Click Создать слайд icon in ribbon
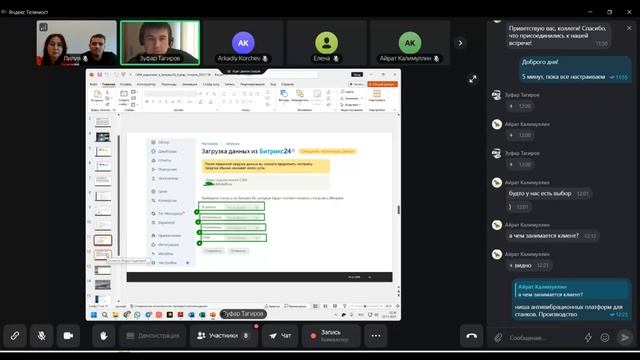The height and width of the screenshot is (360, 640). (x=123, y=96)
